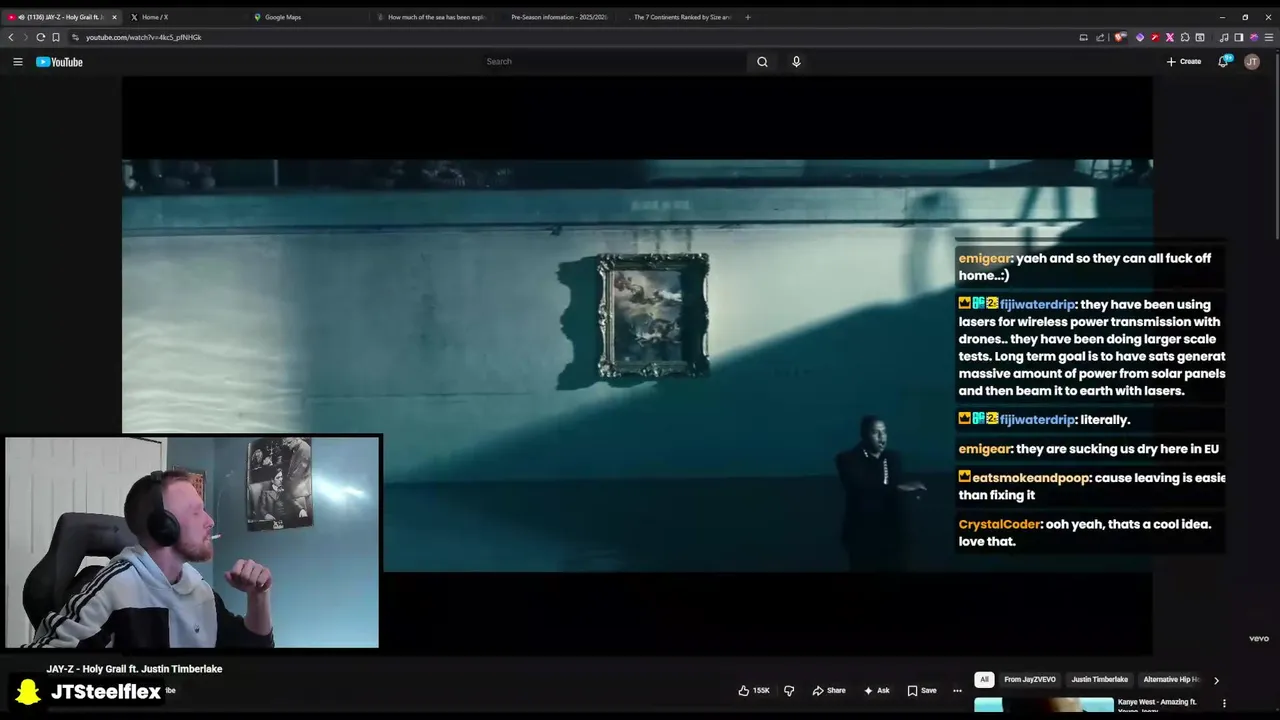Open options for Kanye West Amazing suggestion
The height and width of the screenshot is (720, 1280).
coord(1224,703)
